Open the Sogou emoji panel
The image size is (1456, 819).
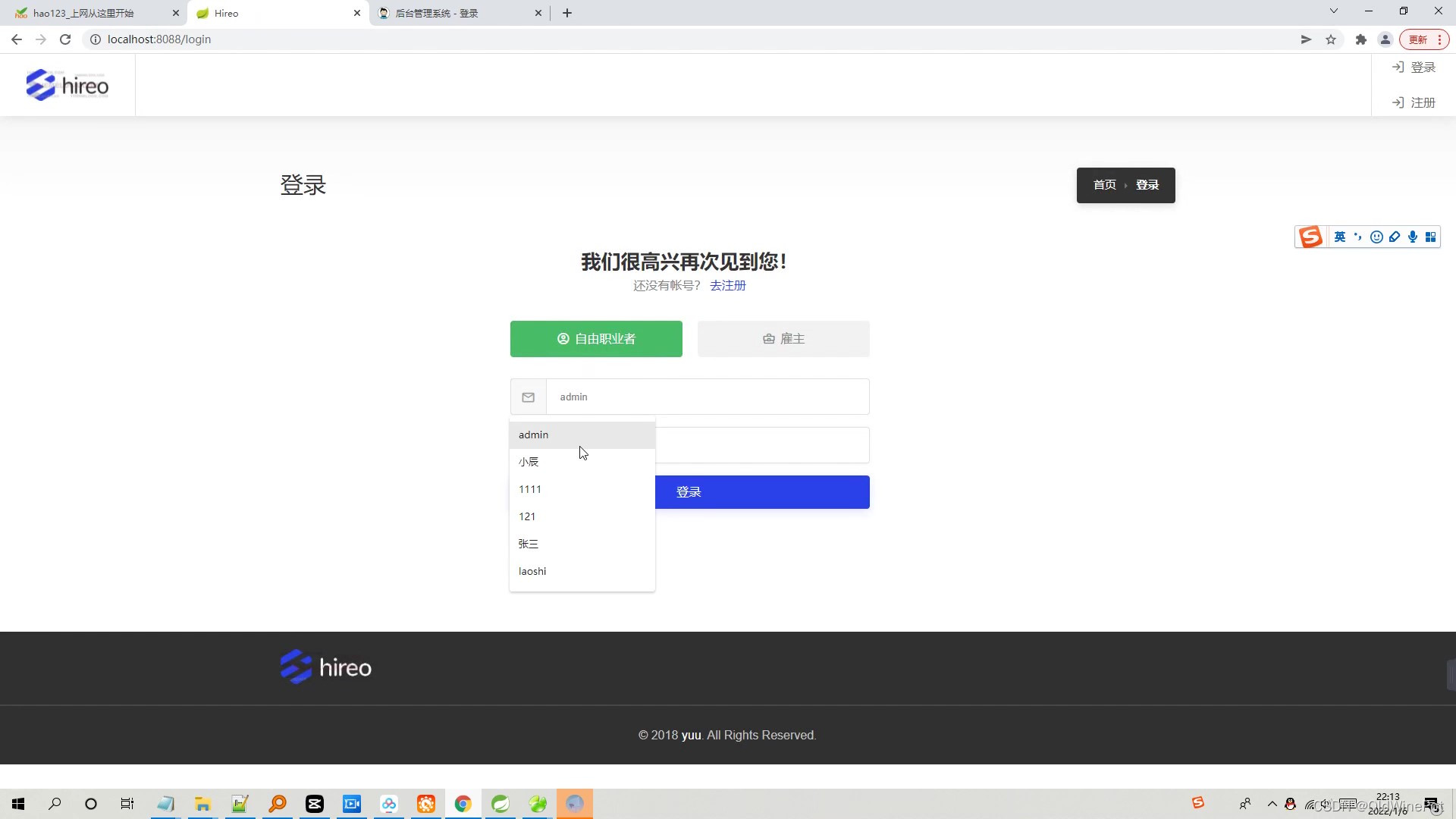click(x=1376, y=237)
